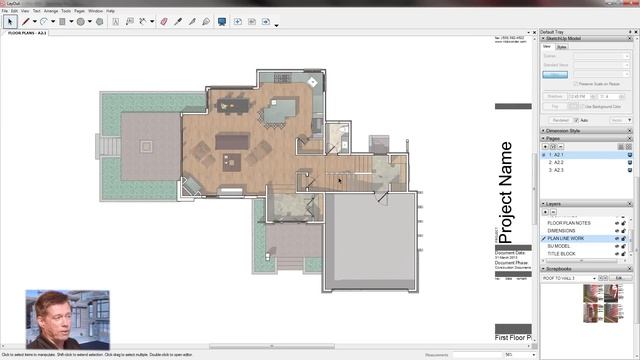Image resolution: width=640 pixels, height=360 pixels.
Task: Switch Pages panel to thumbnail view
Action: click(629, 147)
